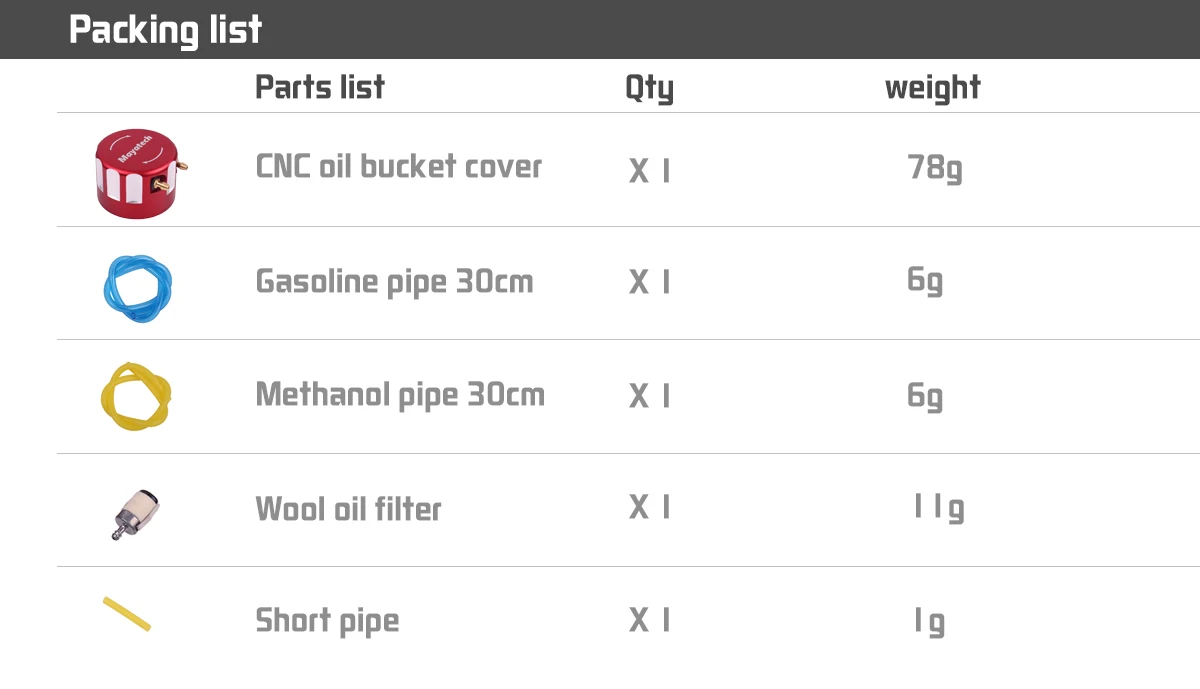
Task: Click the Parts list column heading
Action: pos(320,87)
